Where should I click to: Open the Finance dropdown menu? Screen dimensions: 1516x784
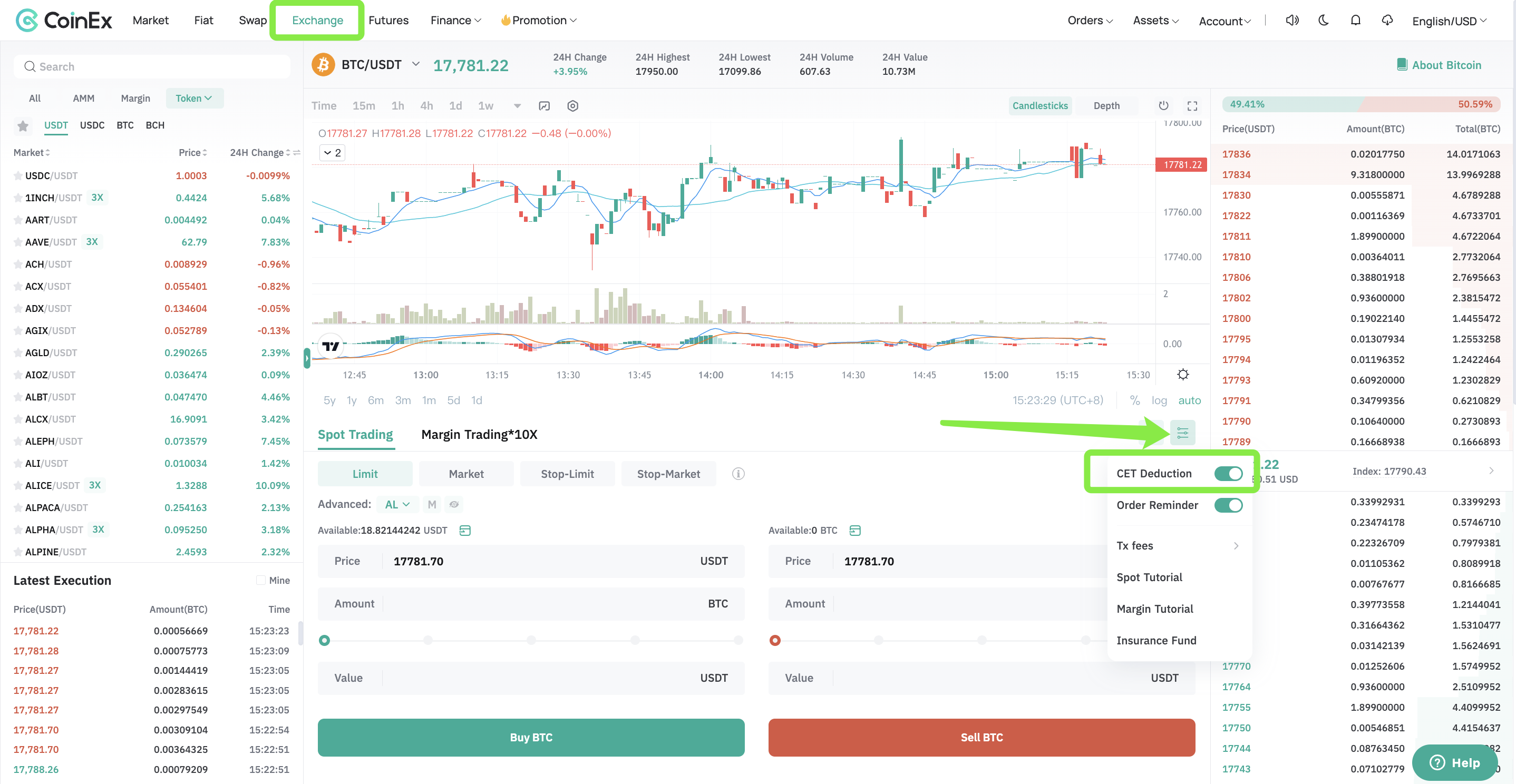point(455,21)
